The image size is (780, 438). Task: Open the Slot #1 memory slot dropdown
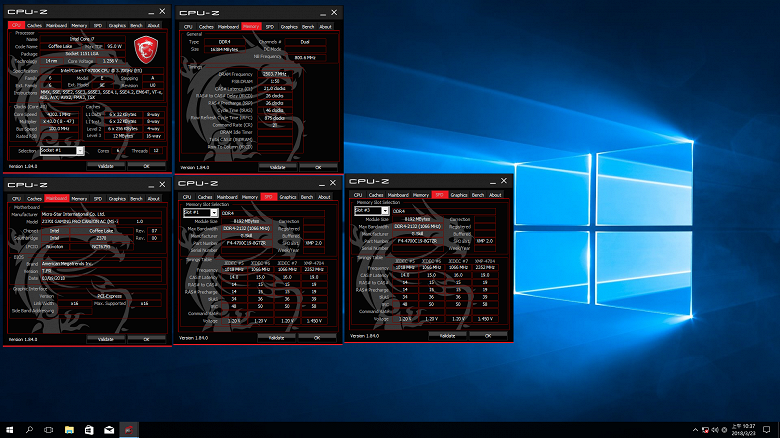tap(200, 212)
